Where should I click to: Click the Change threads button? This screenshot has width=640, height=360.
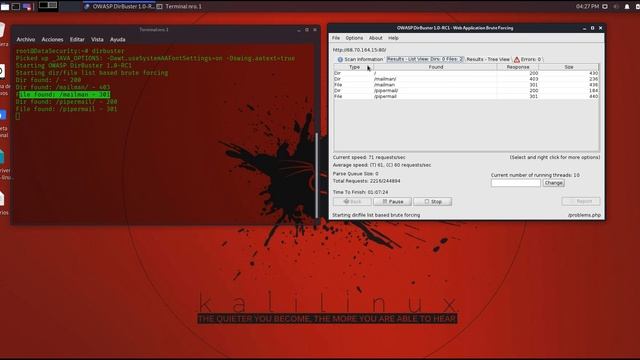[553, 183]
